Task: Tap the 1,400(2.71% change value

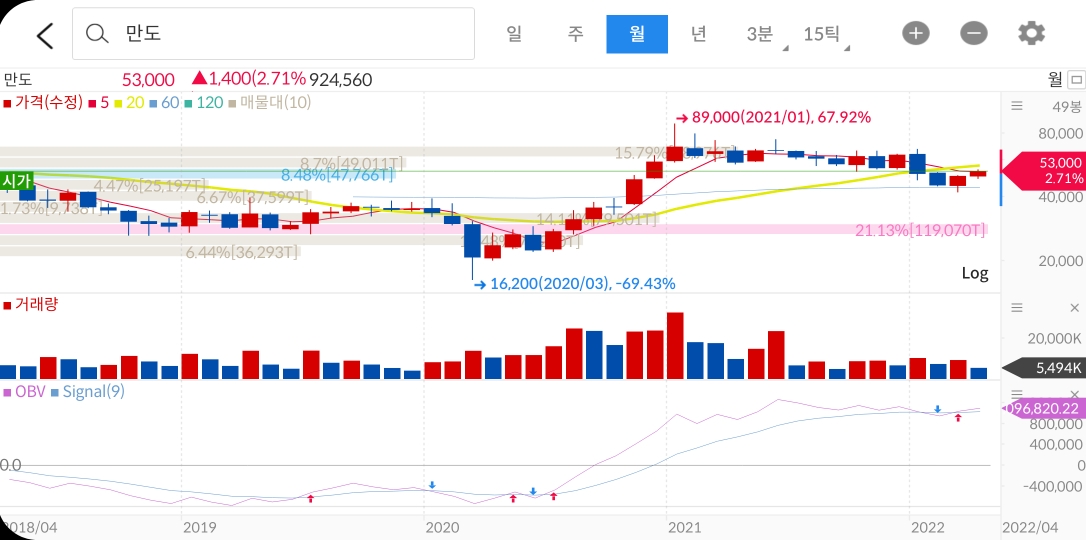Action: coord(249,80)
